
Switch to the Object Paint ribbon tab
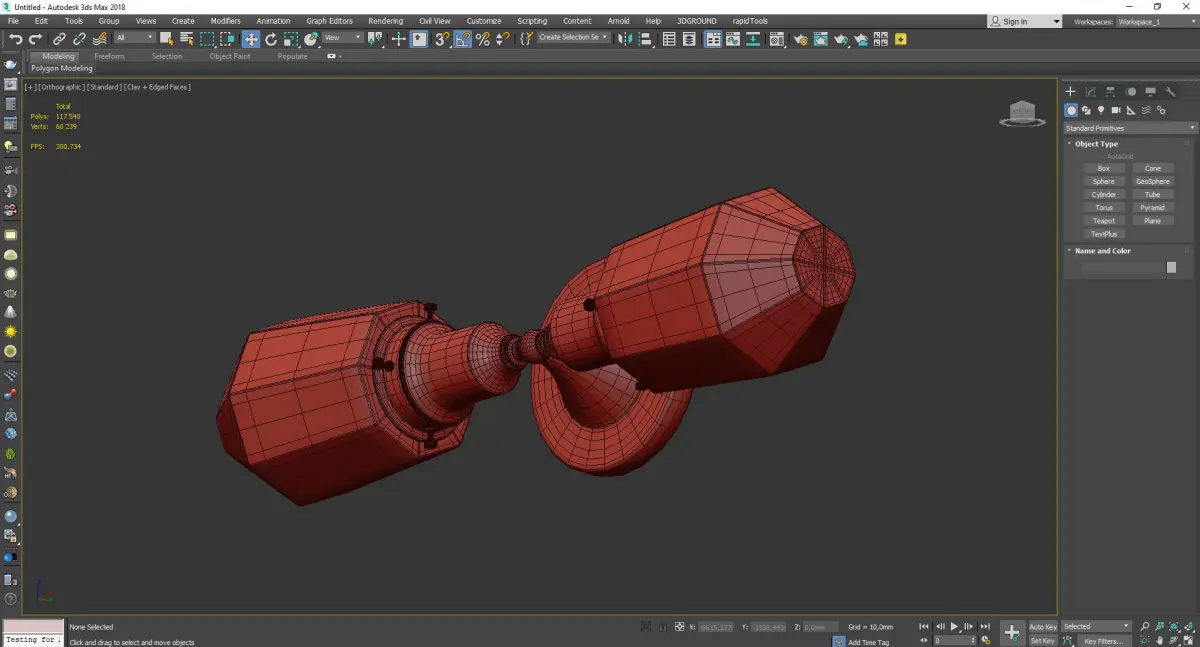pyautogui.click(x=230, y=56)
